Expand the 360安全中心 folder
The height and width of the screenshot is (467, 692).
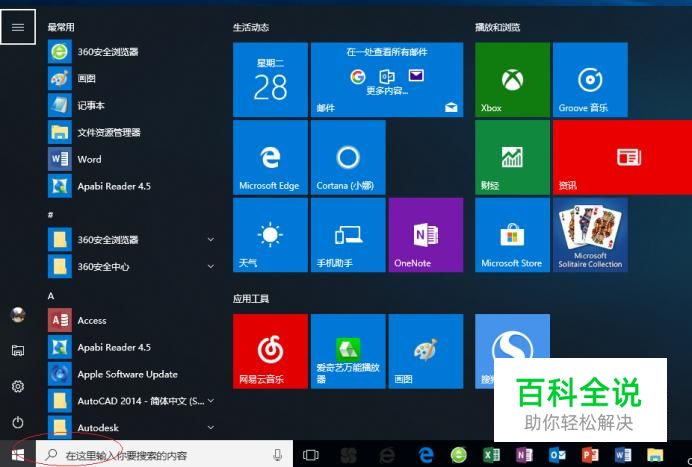tap(132, 267)
